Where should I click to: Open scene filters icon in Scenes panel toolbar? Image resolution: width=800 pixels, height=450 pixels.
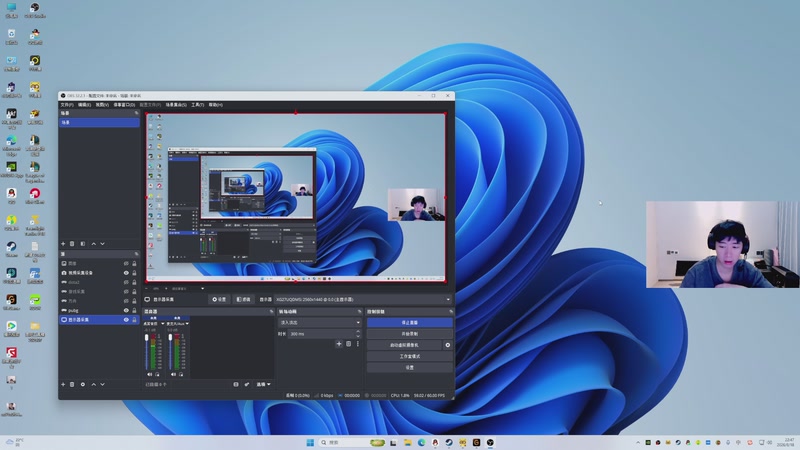[83, 244]
